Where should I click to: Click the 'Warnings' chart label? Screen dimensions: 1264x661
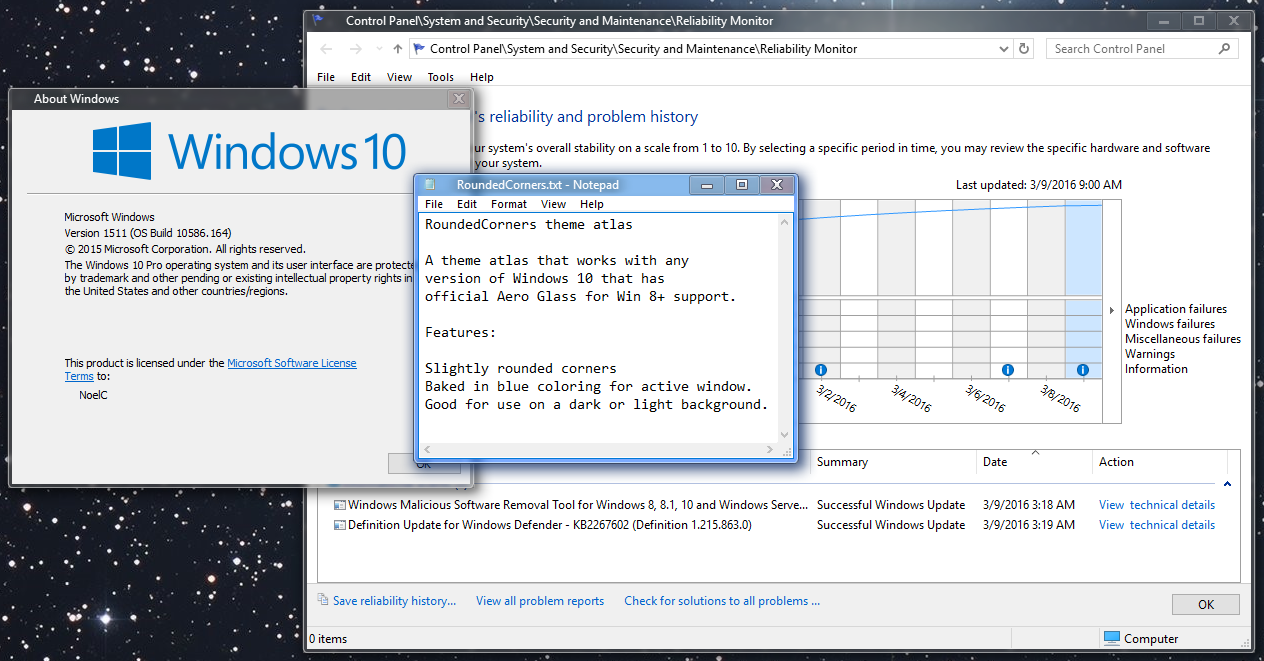1150,354
